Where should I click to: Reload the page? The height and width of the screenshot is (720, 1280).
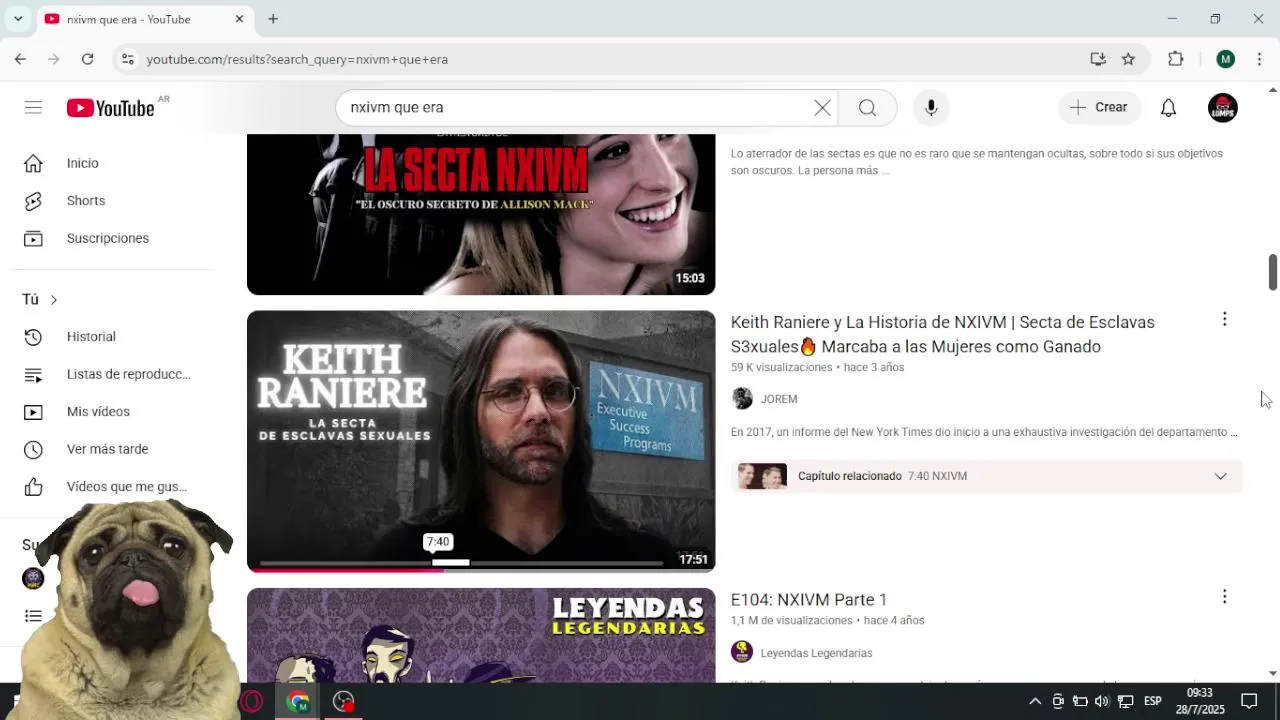click(88, 59)
